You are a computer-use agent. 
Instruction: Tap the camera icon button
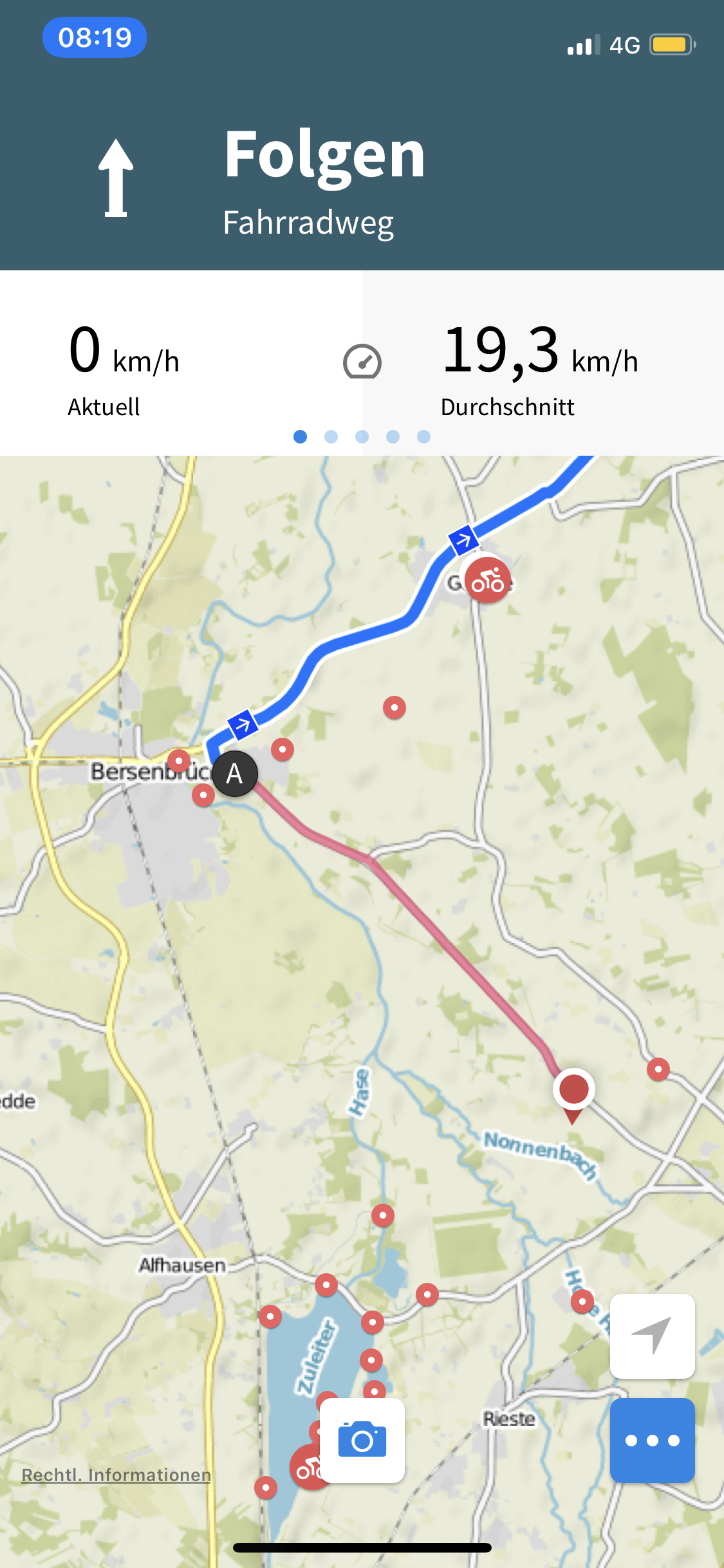(362, 1441)
